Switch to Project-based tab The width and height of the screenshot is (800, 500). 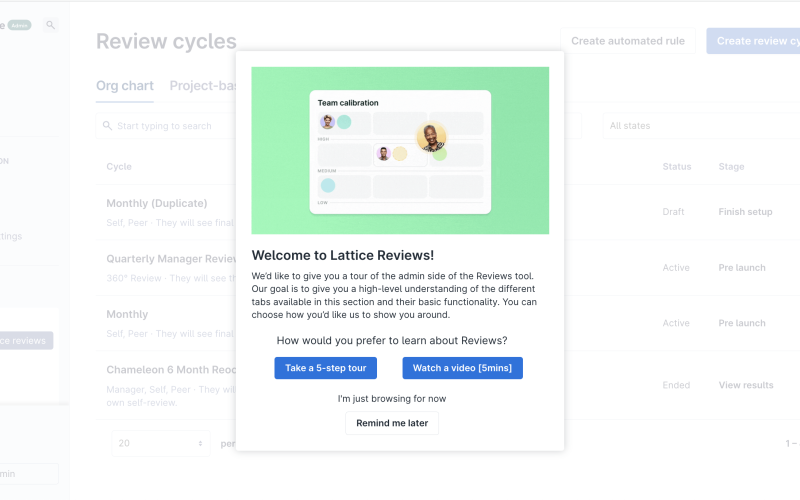[203, 86]
